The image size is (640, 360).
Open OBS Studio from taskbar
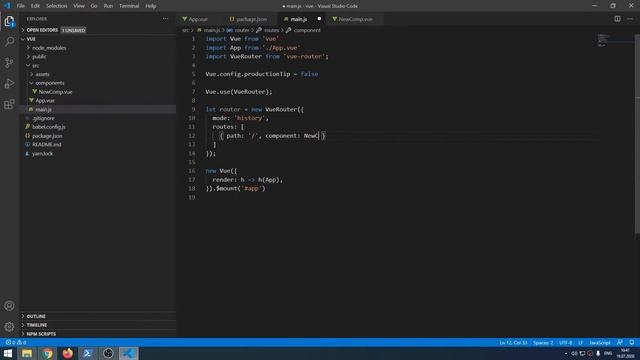[108, 353]
